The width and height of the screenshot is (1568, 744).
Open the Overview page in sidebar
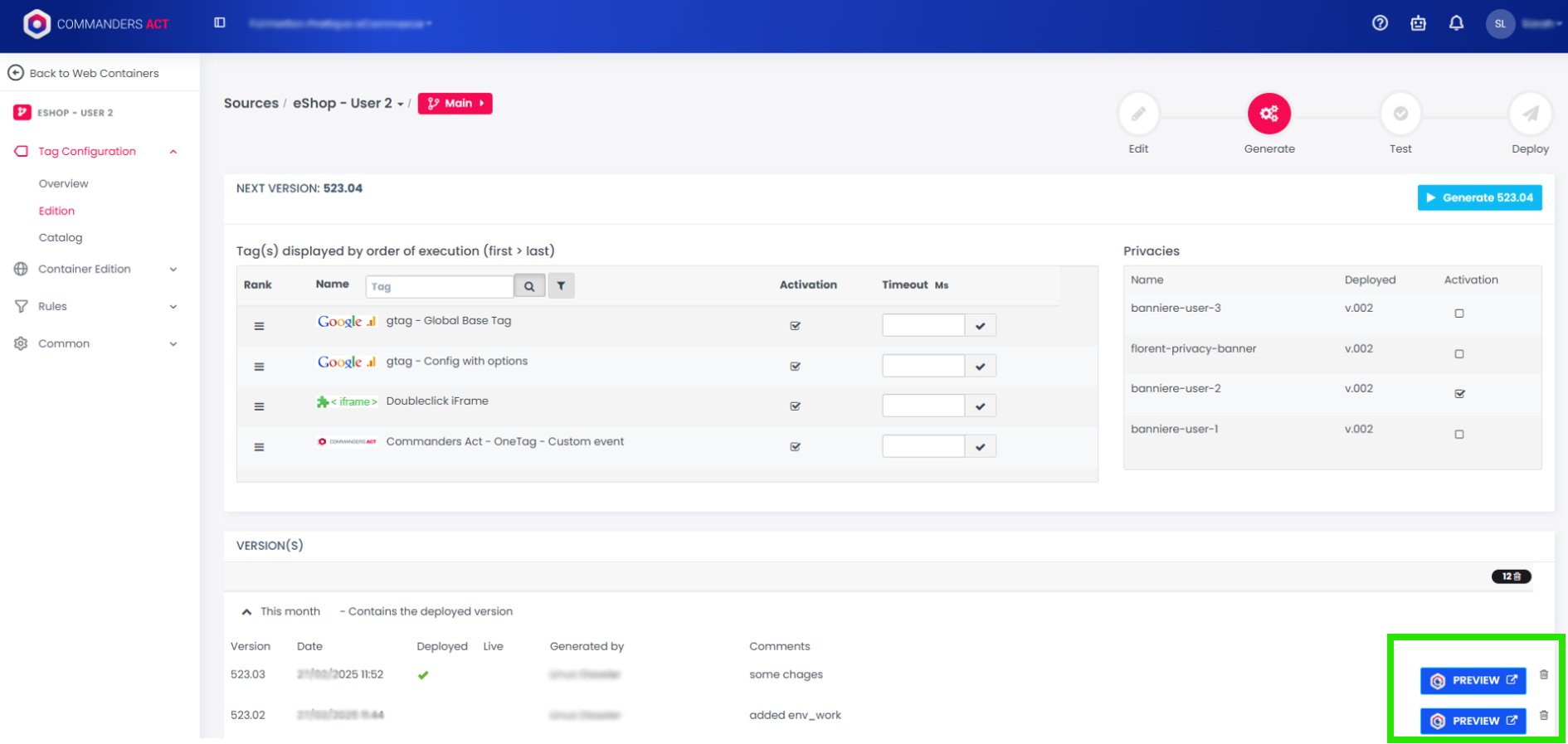[63, 183]
